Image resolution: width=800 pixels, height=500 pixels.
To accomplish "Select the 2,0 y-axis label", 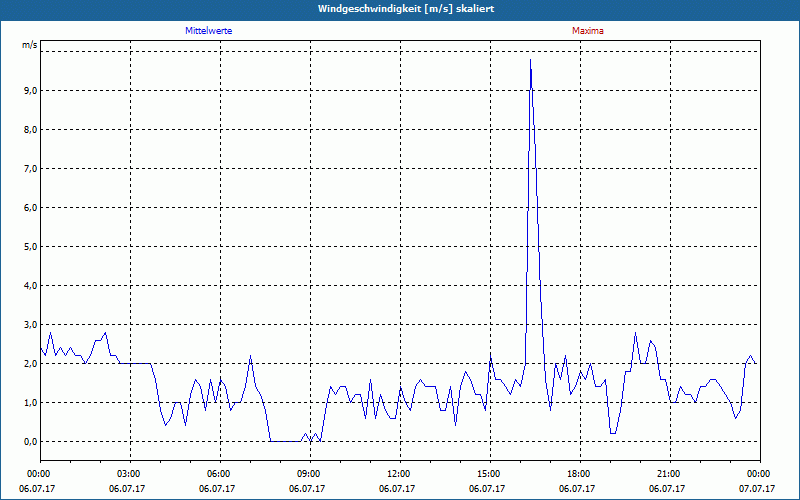I will (x=30, y=364).
